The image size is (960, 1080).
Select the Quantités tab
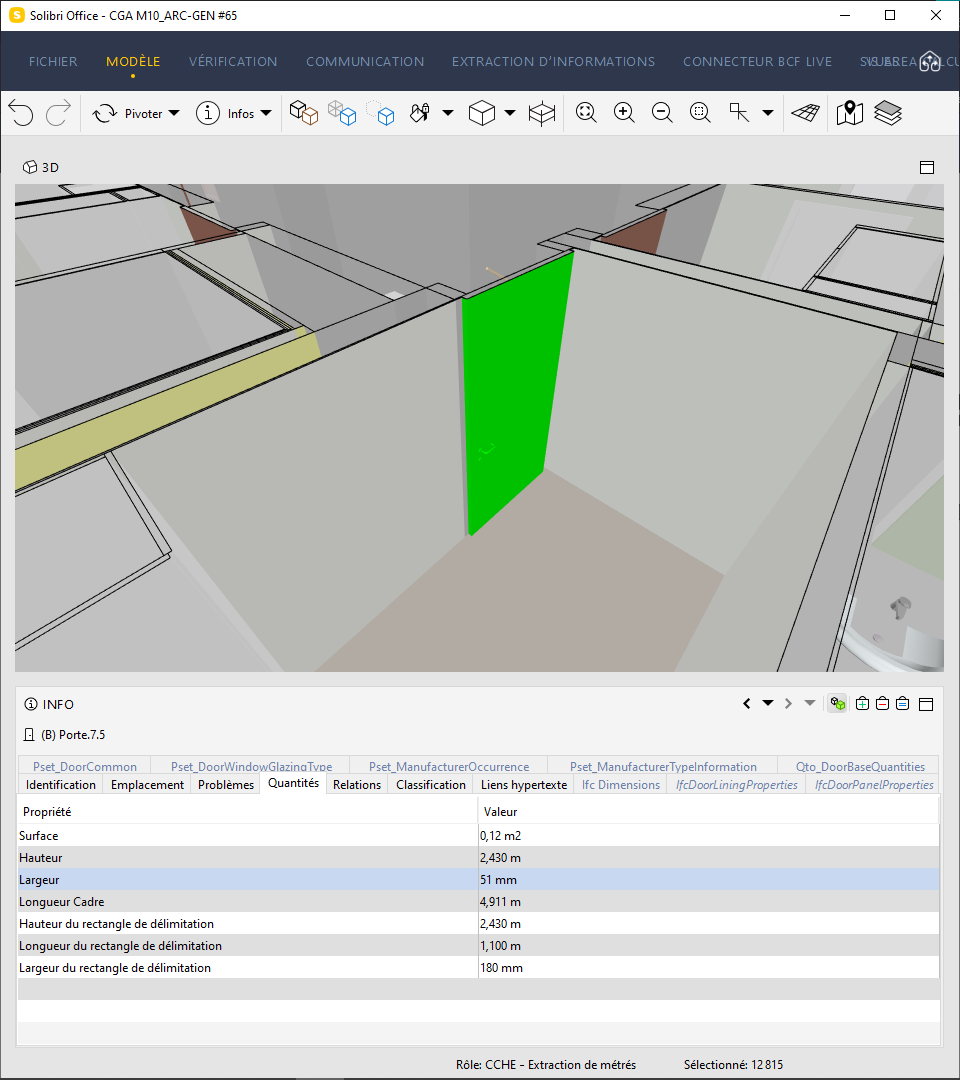[x=293, y=783]
